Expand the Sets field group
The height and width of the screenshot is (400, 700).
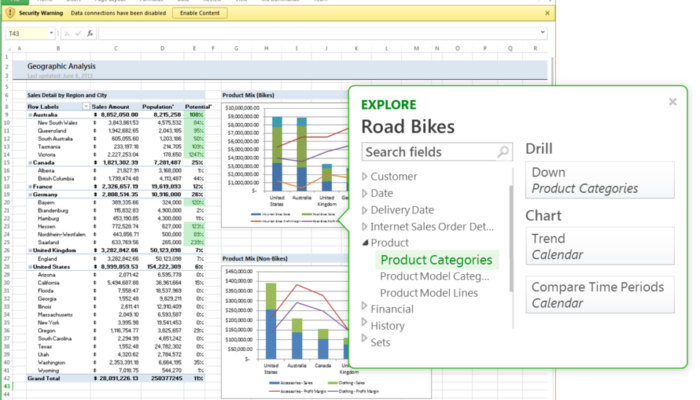point(364,338)
